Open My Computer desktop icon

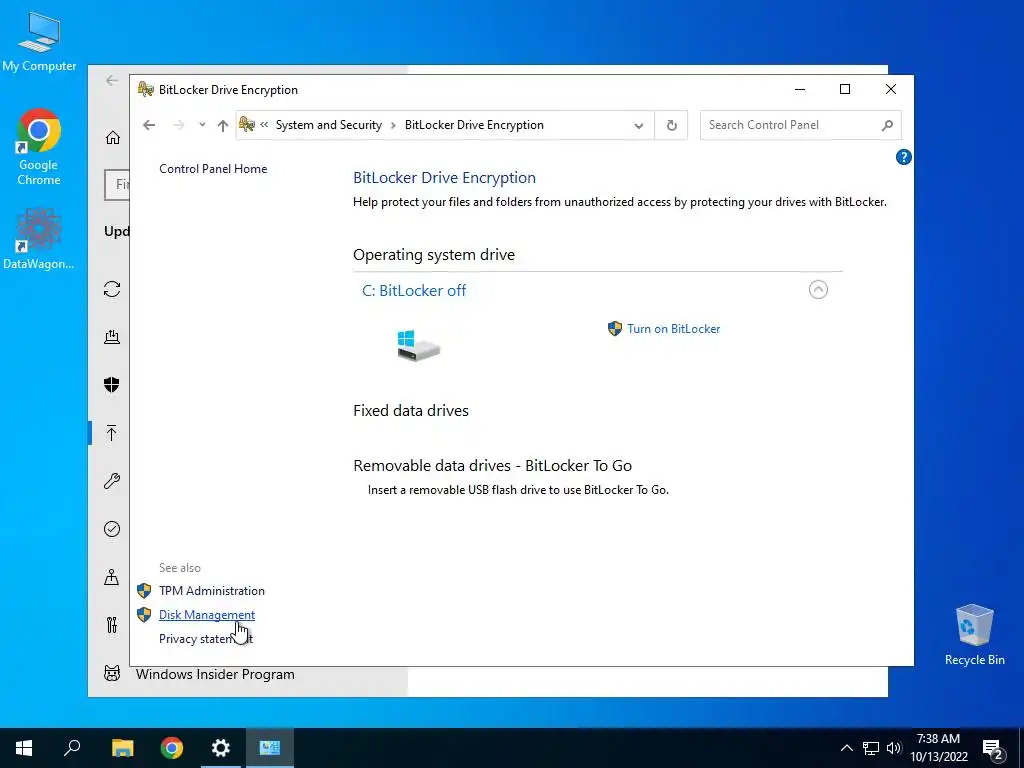point(39,42)
